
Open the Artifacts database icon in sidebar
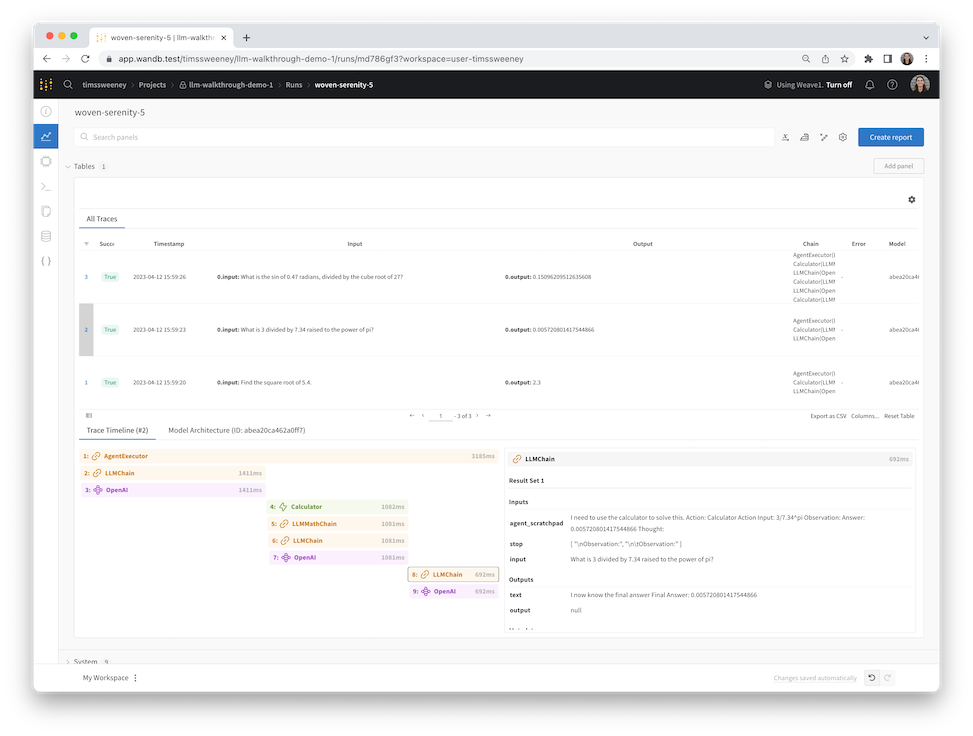(x=46, y=236)
